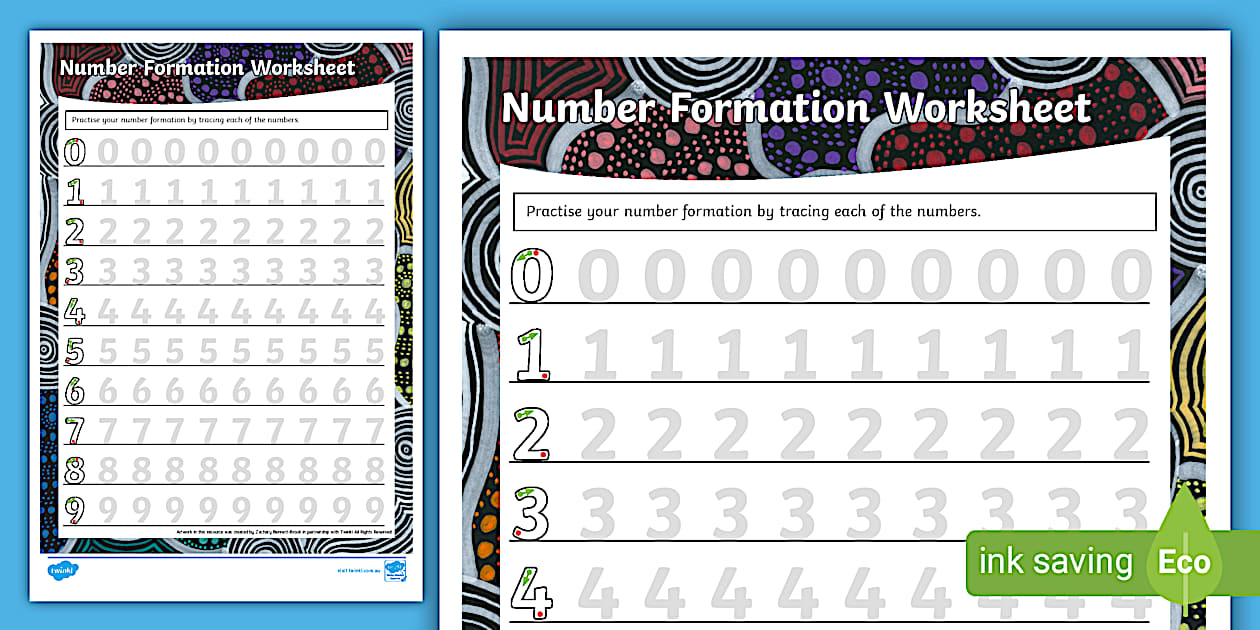This screenshot has width=1260, height=630.
Task: Select the number 2 with stroke arrows
Action: 530,432
